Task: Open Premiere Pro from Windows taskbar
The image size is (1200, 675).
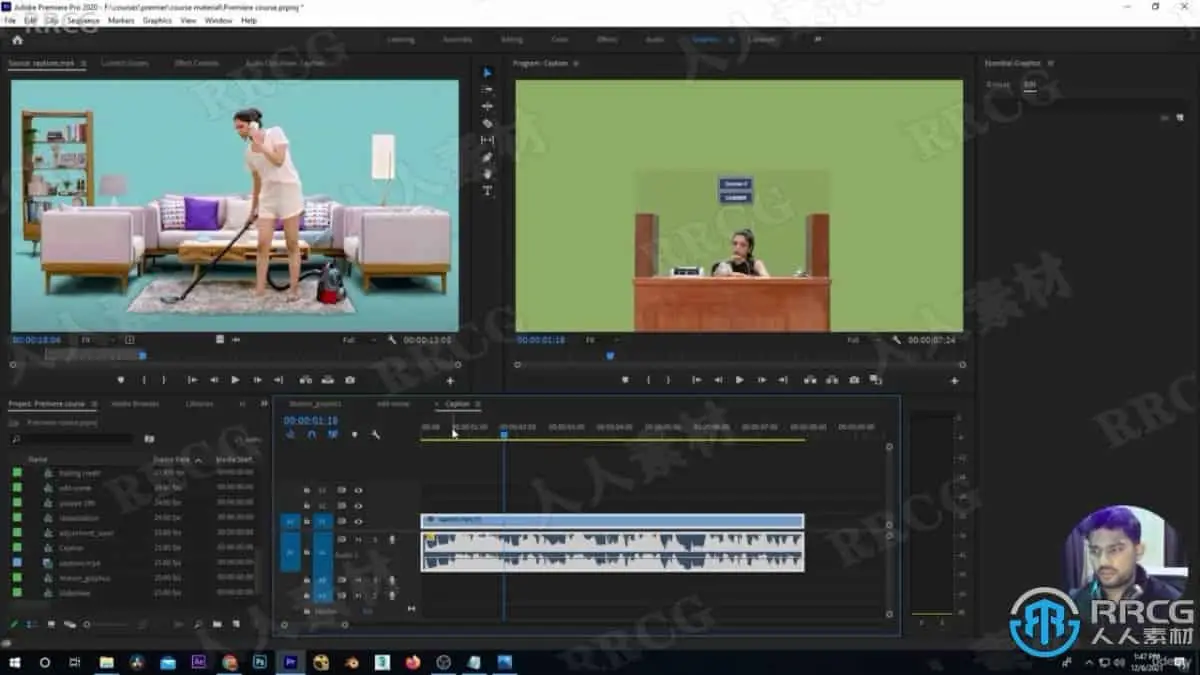Action: (x=290, y=662)
